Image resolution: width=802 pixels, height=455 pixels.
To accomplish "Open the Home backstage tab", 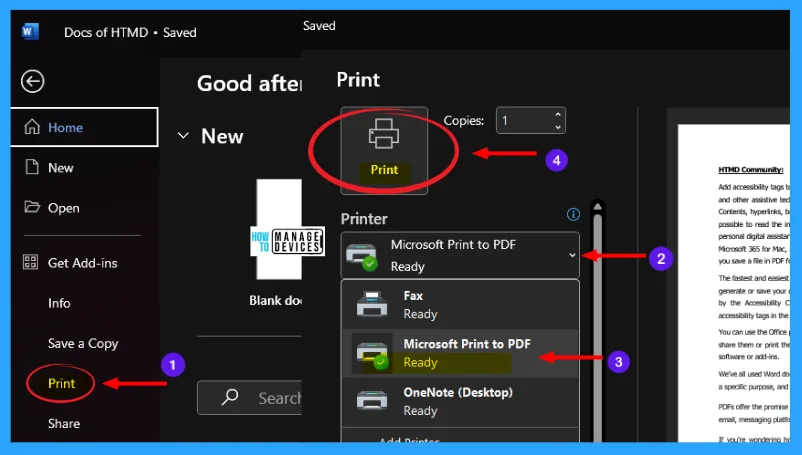I will (84, 127).
